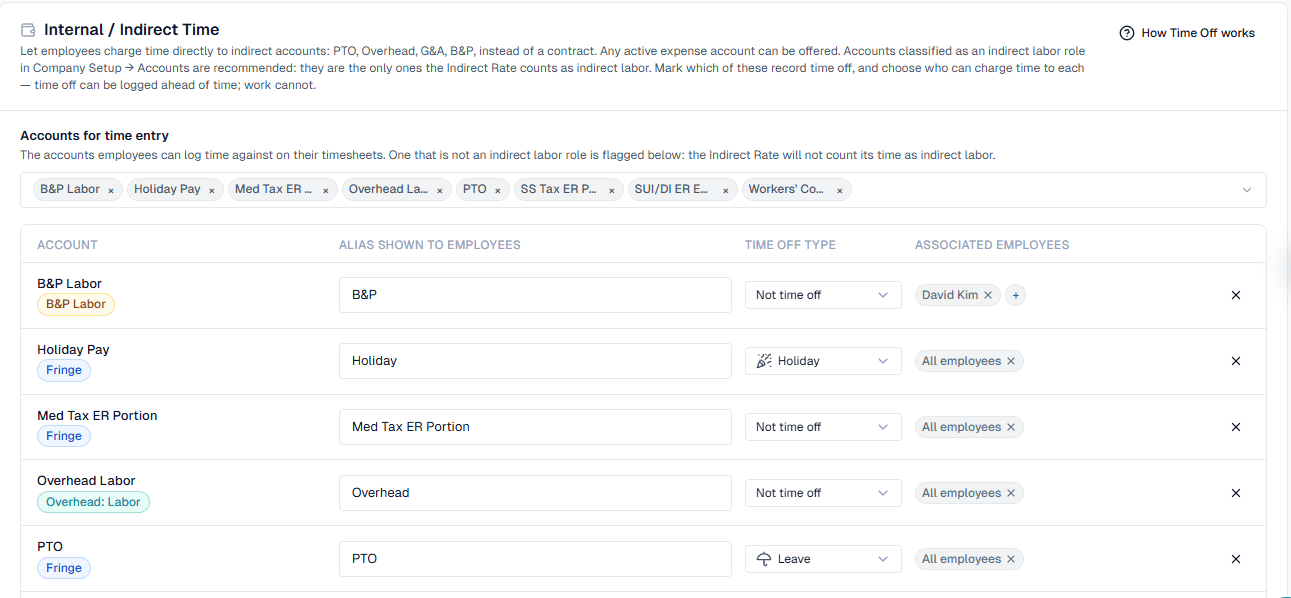
Task: Remove the B&P Labor chip from accounts selector
Action: click(111, 190)
